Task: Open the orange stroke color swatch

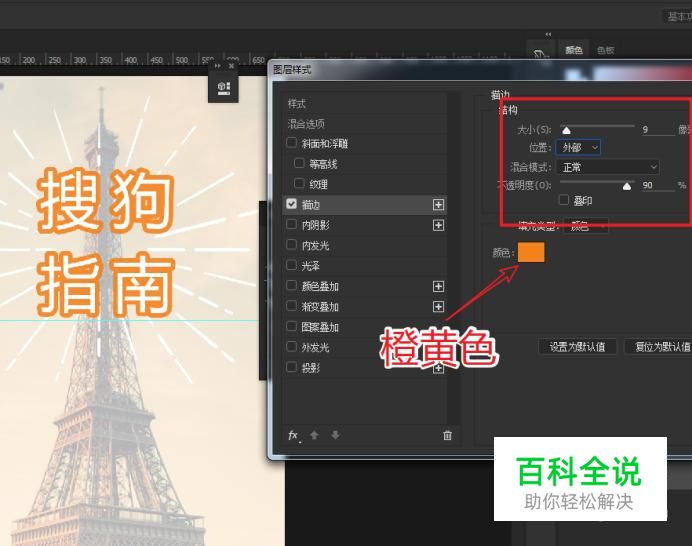Action: 531,252
